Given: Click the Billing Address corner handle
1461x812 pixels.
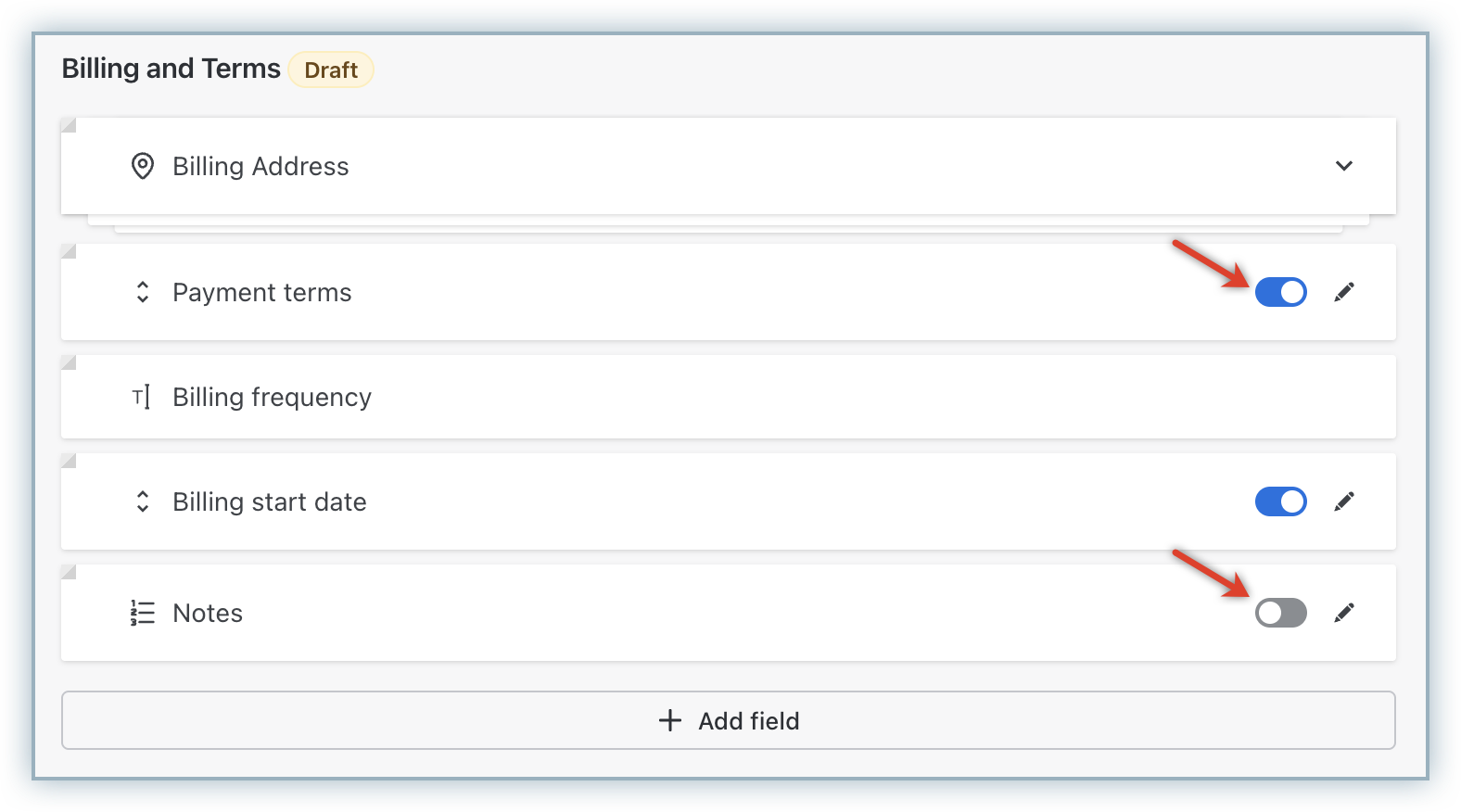Looking at the screenshot, I should point(68,125).
